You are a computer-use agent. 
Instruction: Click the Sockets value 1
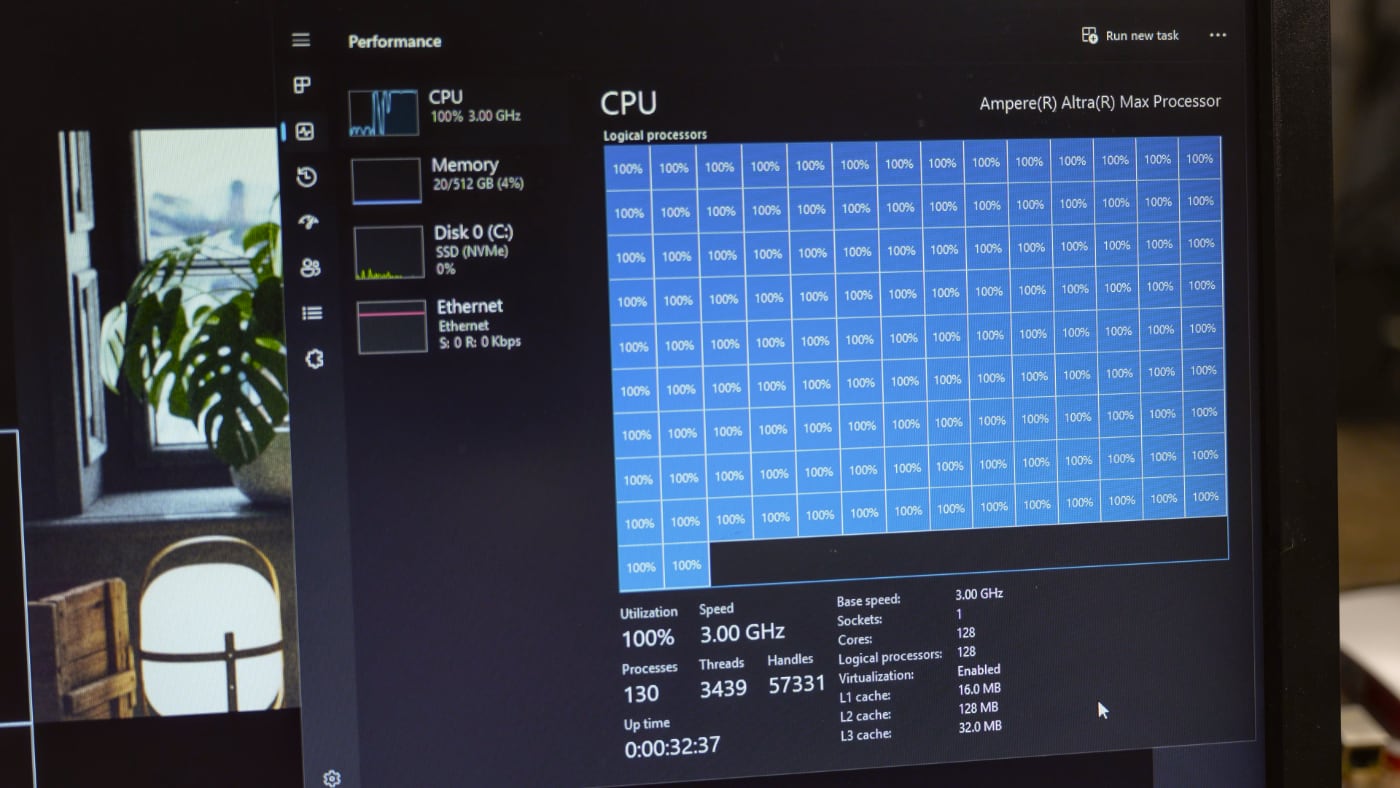point(959,614)
